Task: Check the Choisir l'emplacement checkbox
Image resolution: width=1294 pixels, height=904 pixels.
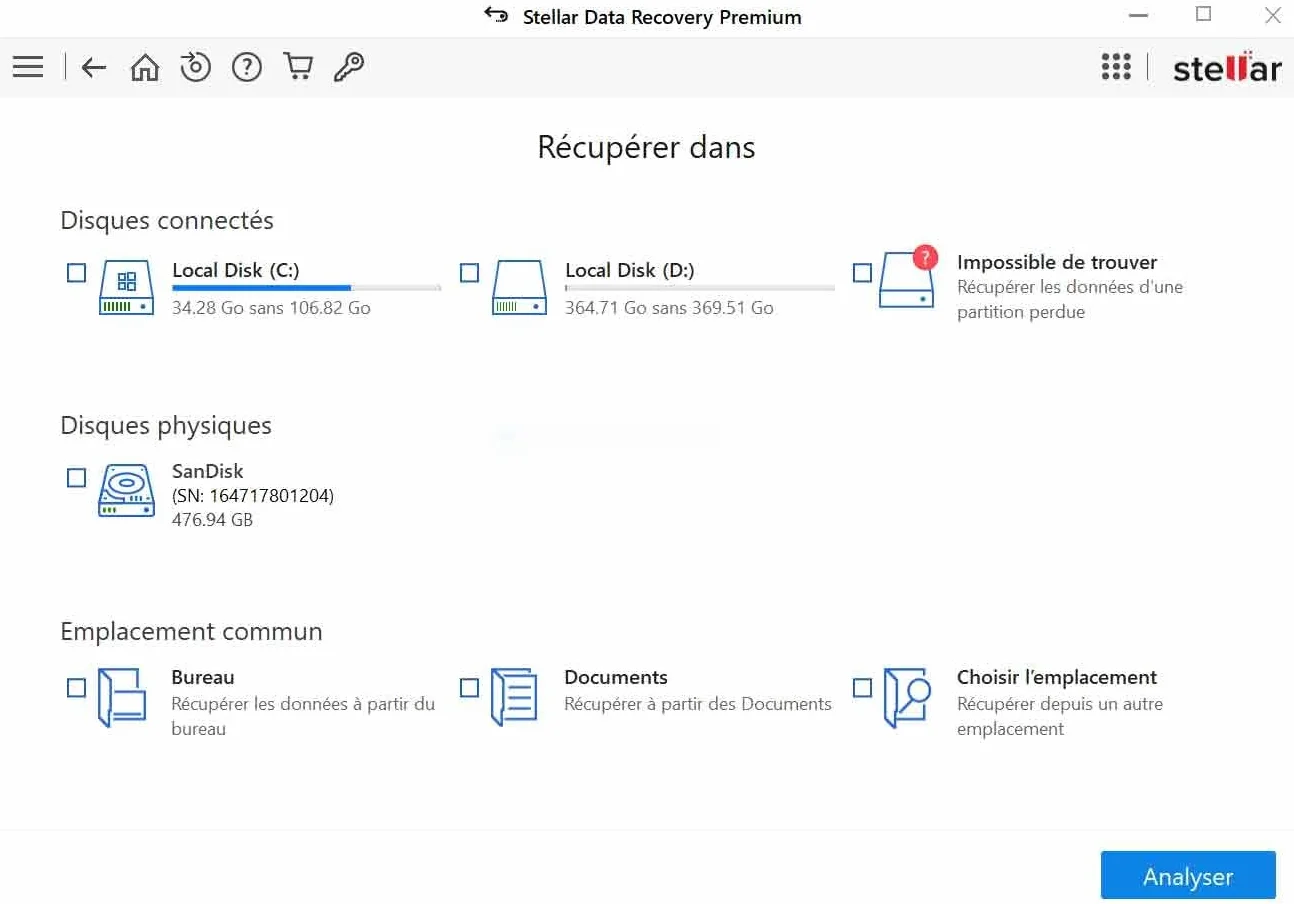Action: [862, 687]
